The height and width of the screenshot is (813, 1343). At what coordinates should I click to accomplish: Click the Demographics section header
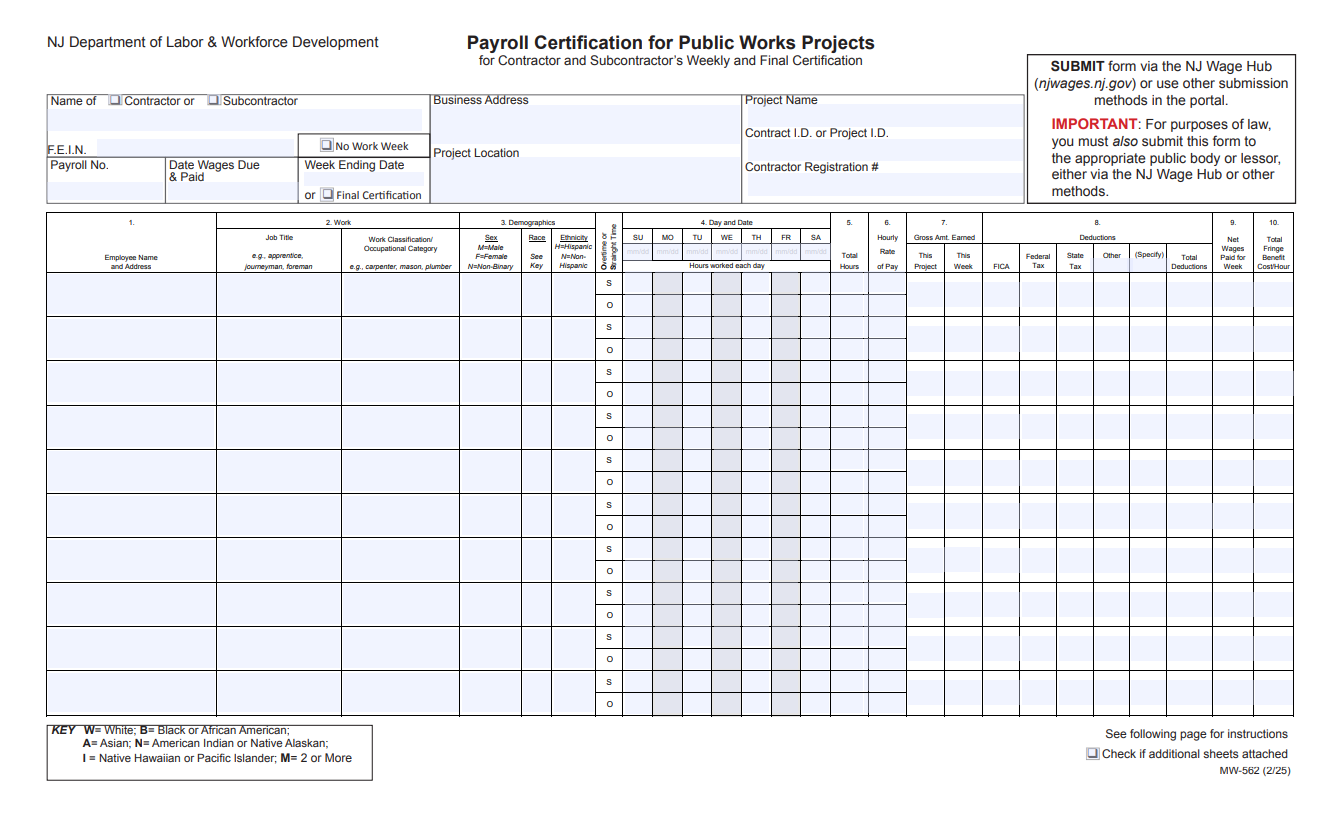[527, 222]
